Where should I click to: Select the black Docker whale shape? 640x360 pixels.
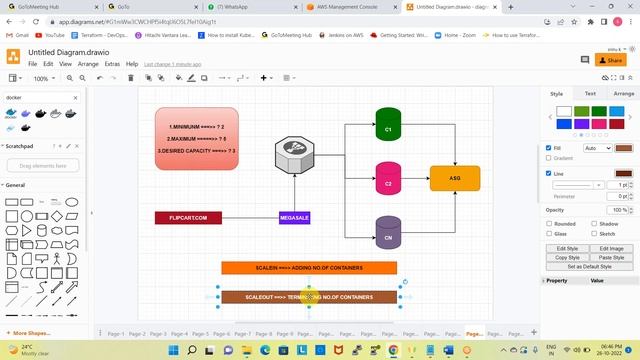point(40,114)
